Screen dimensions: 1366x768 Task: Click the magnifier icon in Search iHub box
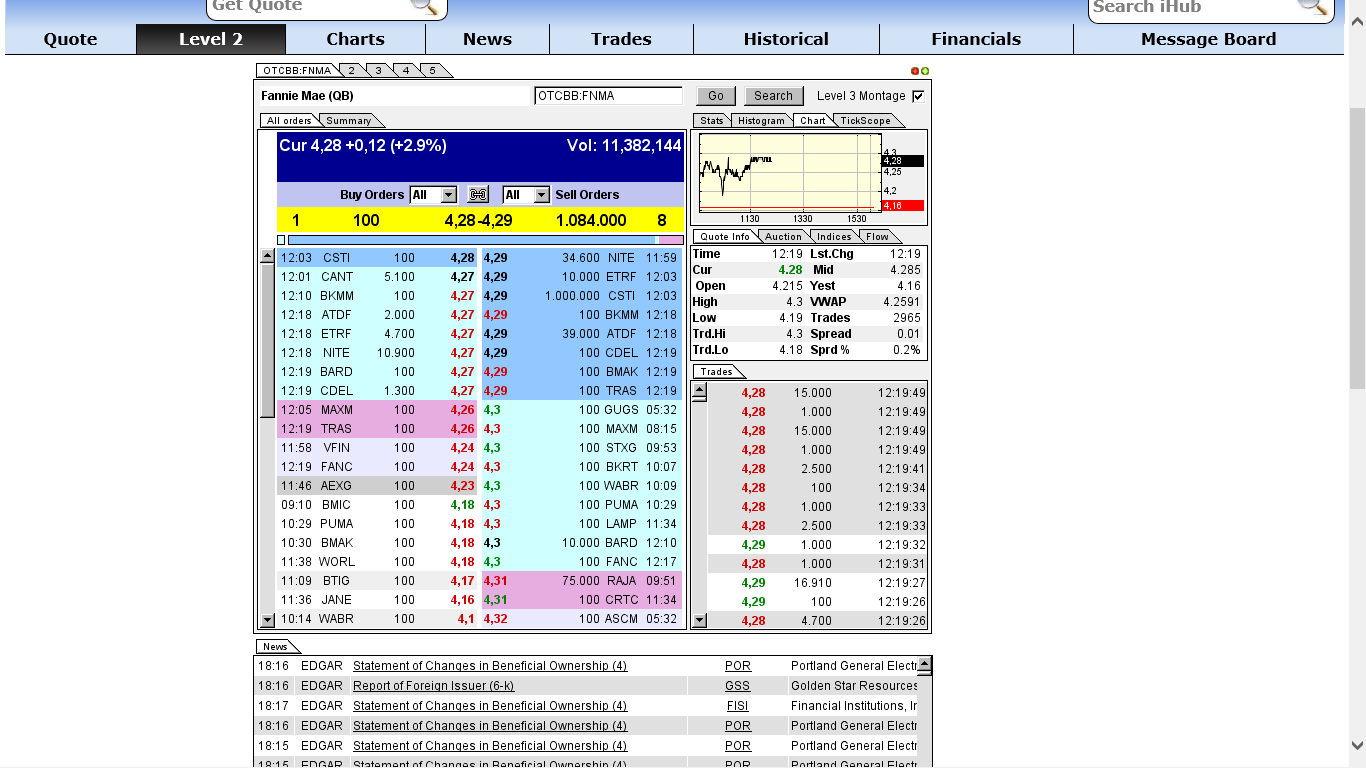1313,6
